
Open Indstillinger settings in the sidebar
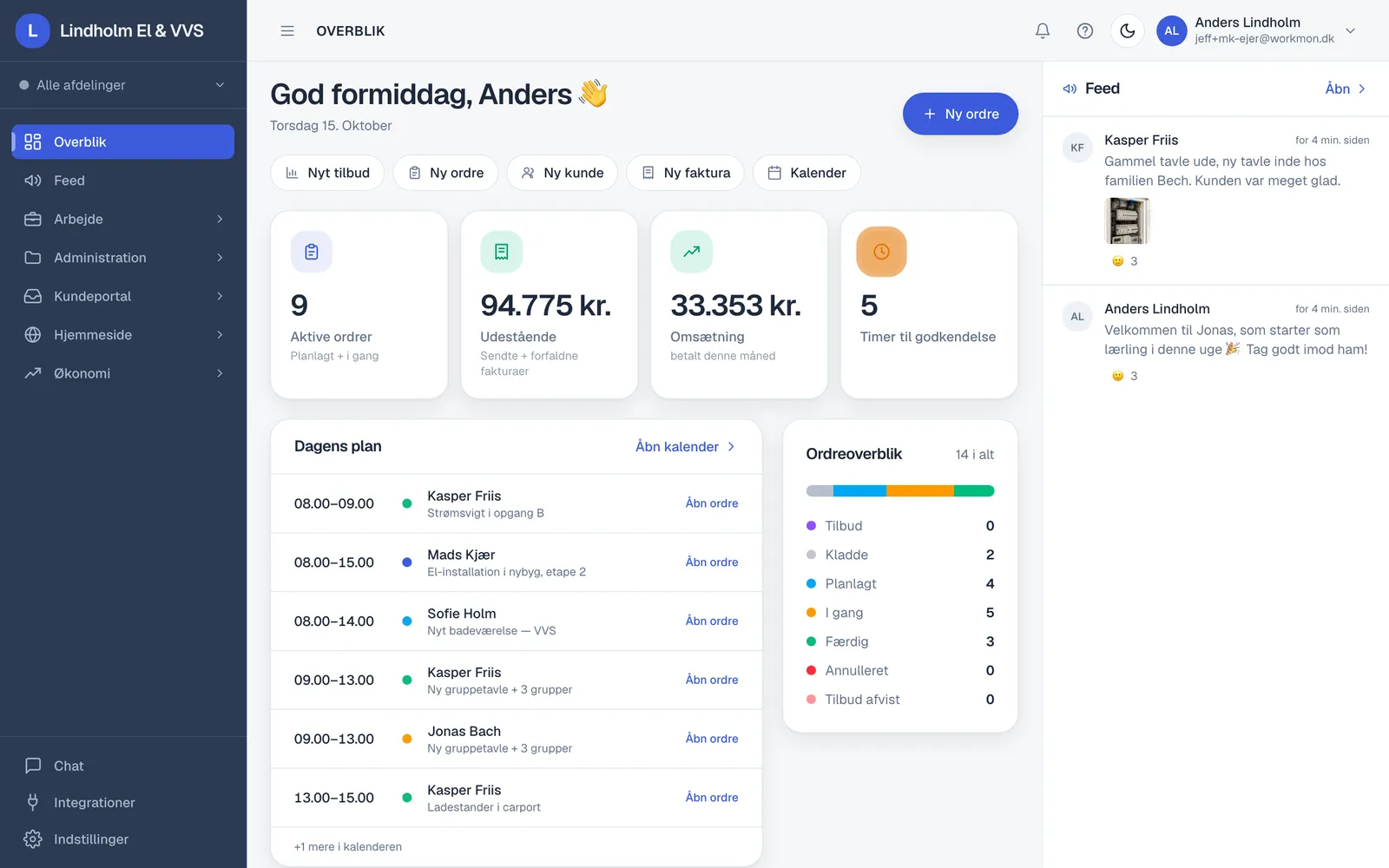click(x=123, y=839)
